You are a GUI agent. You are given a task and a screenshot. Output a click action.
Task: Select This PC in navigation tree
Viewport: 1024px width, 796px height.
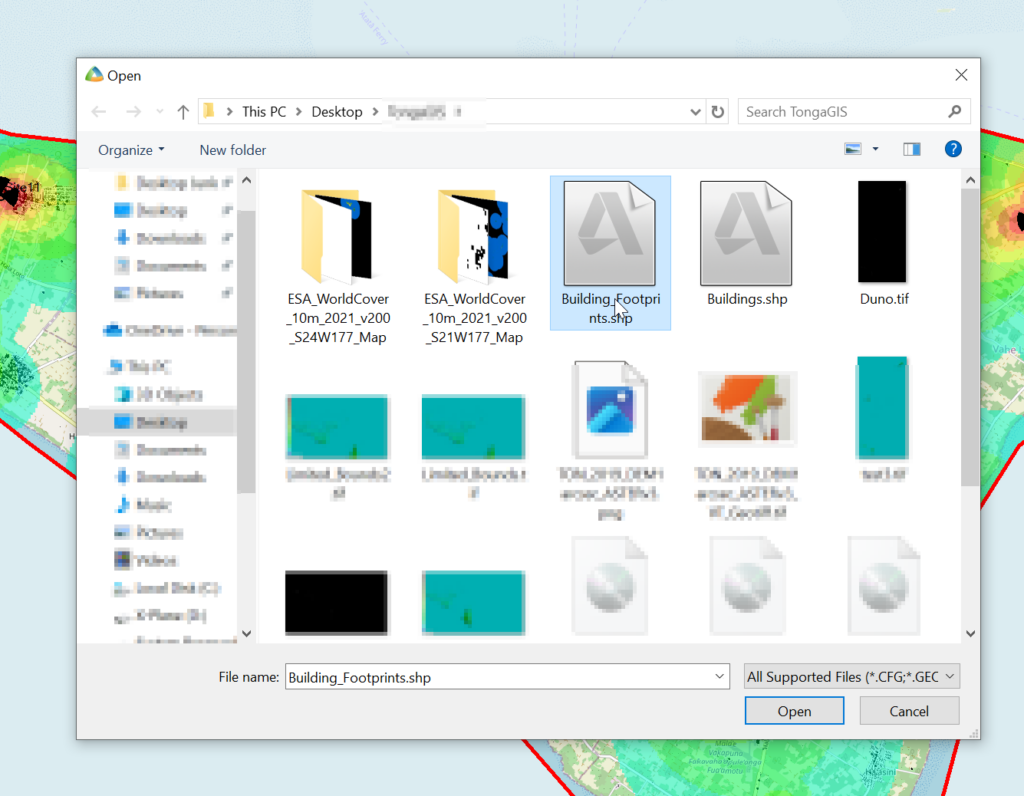(x=140, y=366)
